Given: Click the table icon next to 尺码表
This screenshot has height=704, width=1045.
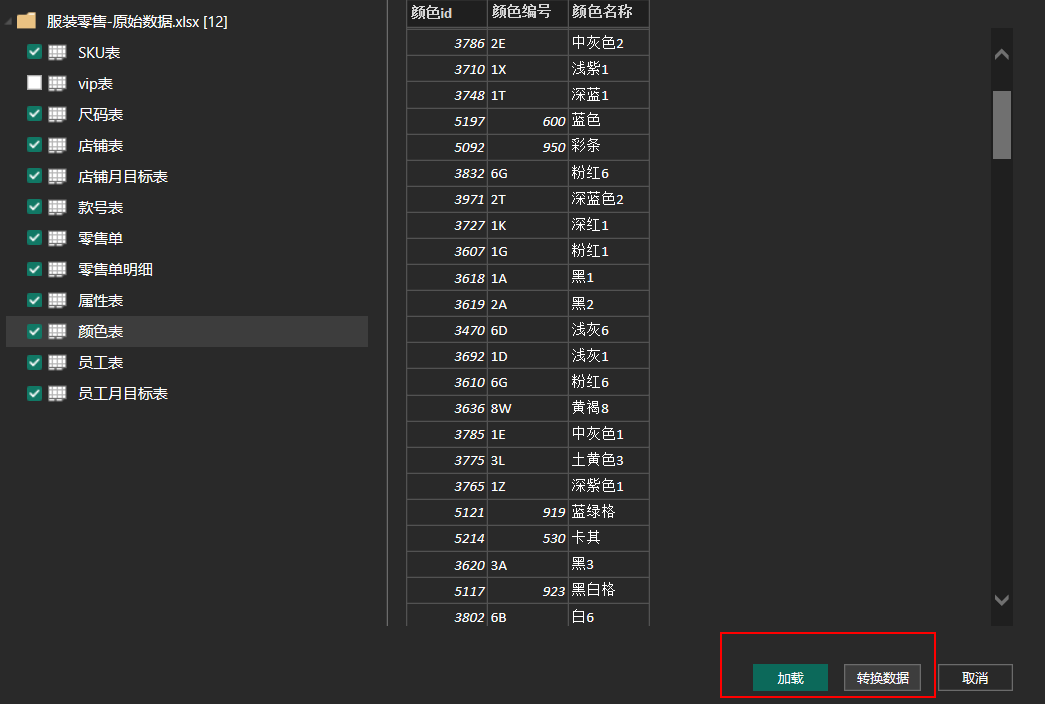Looking at the screenshot, I should [57, 114].
